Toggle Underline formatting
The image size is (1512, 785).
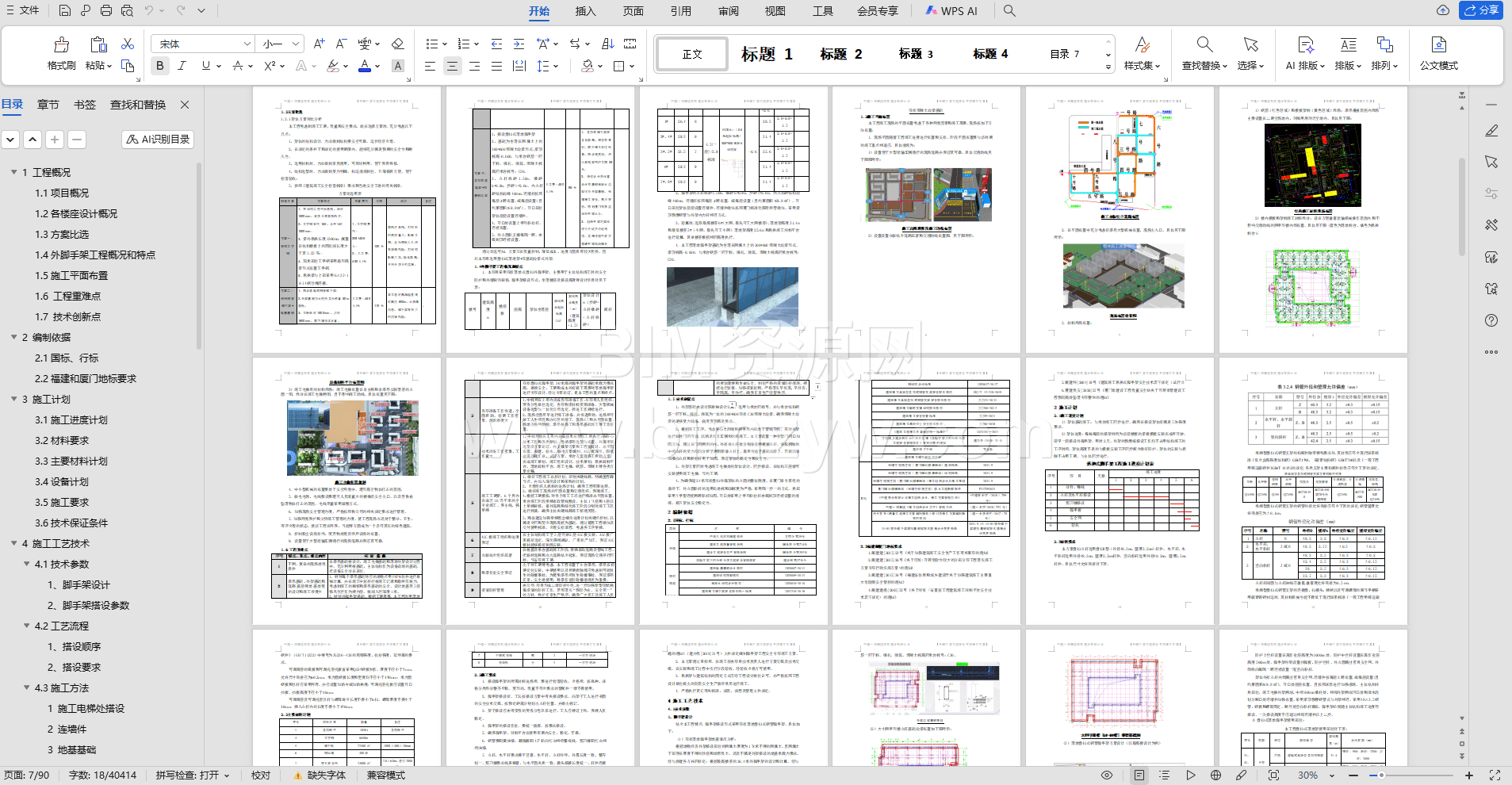tap(205, 66)
